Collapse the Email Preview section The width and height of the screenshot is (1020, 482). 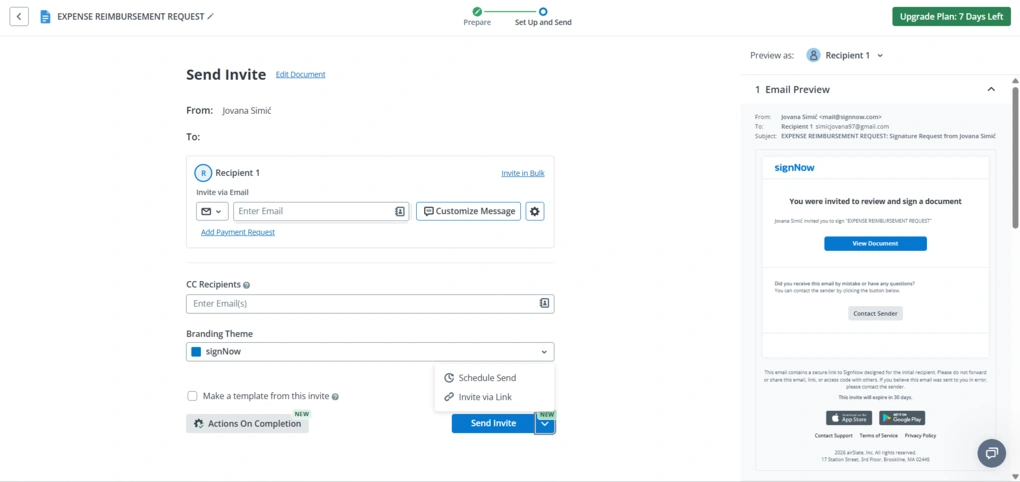coord(991,89)
